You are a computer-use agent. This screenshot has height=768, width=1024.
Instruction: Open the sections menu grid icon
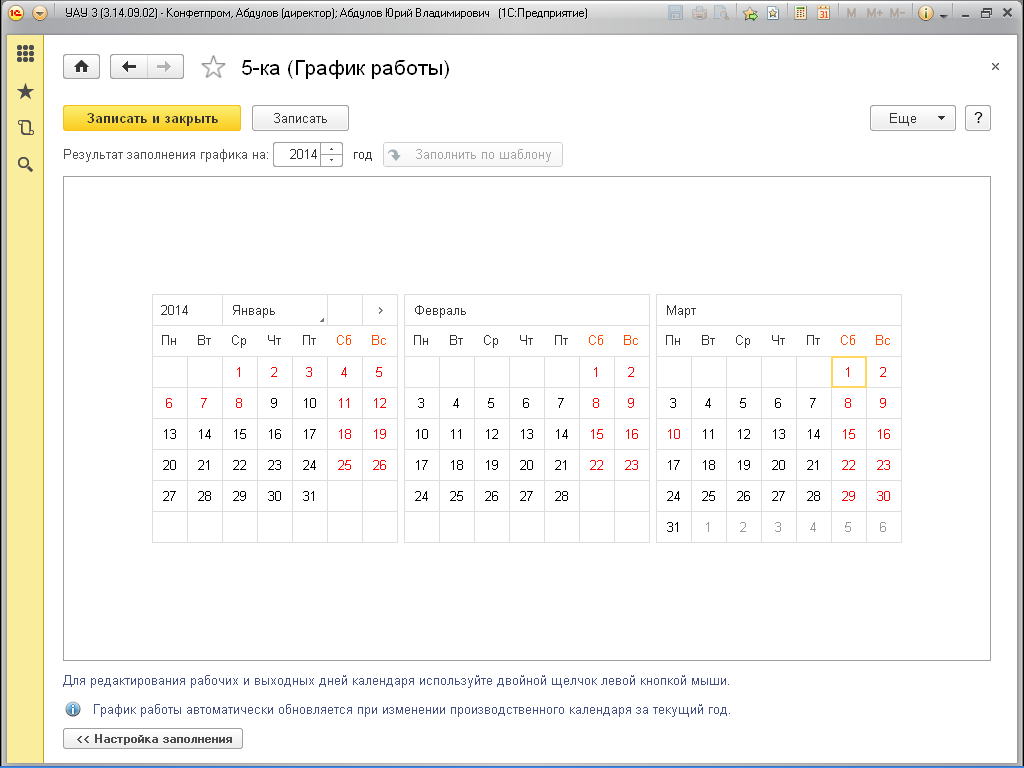point(25,54)
